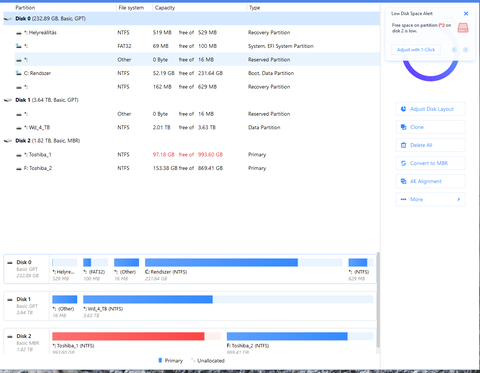
Task: Select Disk 0 in the disk map
Action: tap(26, 269)
